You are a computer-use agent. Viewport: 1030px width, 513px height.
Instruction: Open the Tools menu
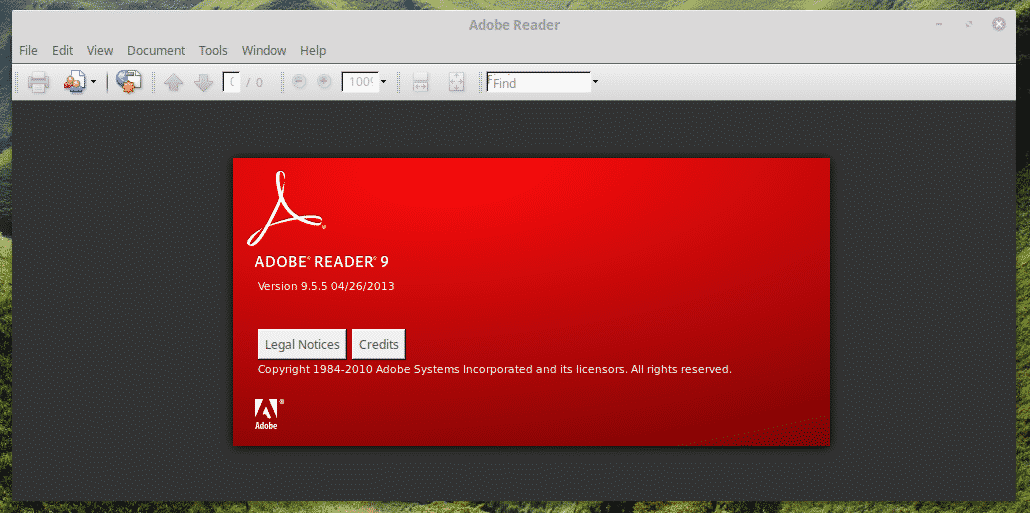tap(213, 51)
